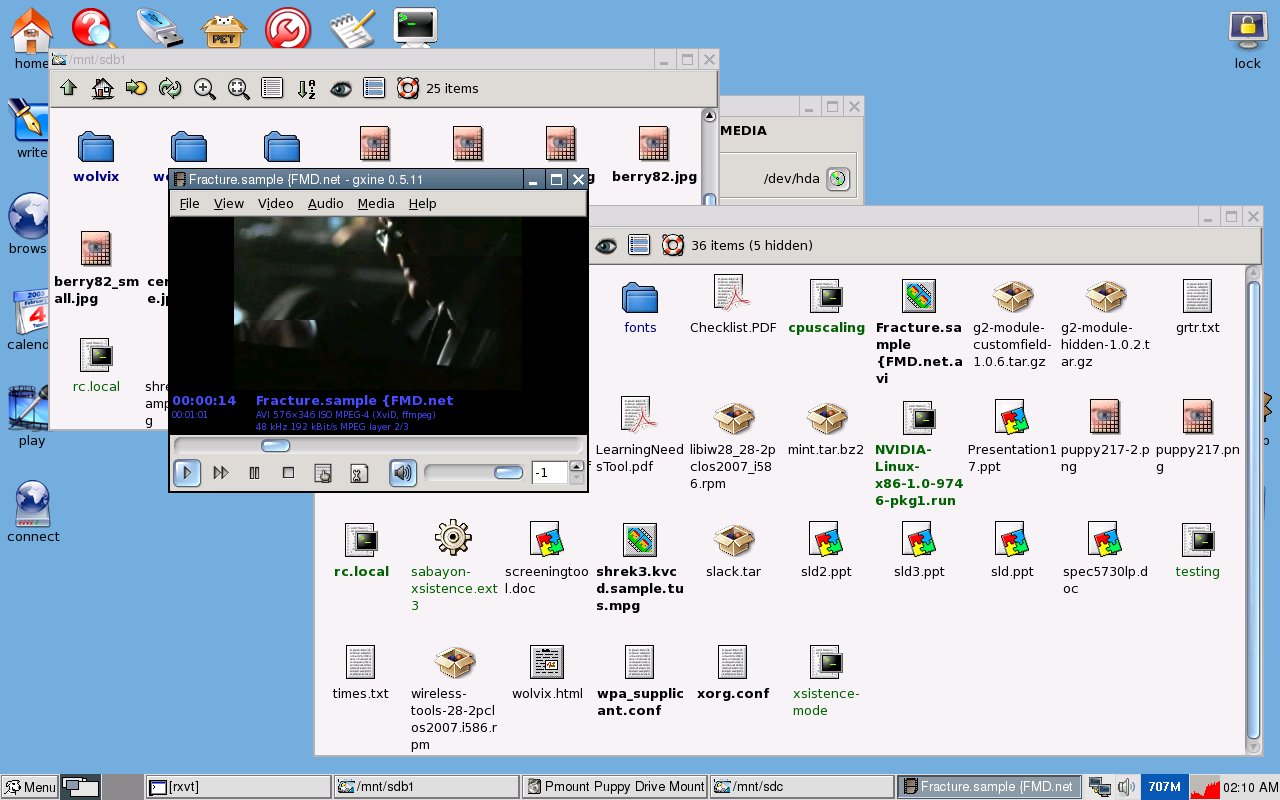
Task: Toggle hidden files eye in /mnt/sdc window
Action: point(606,245)
